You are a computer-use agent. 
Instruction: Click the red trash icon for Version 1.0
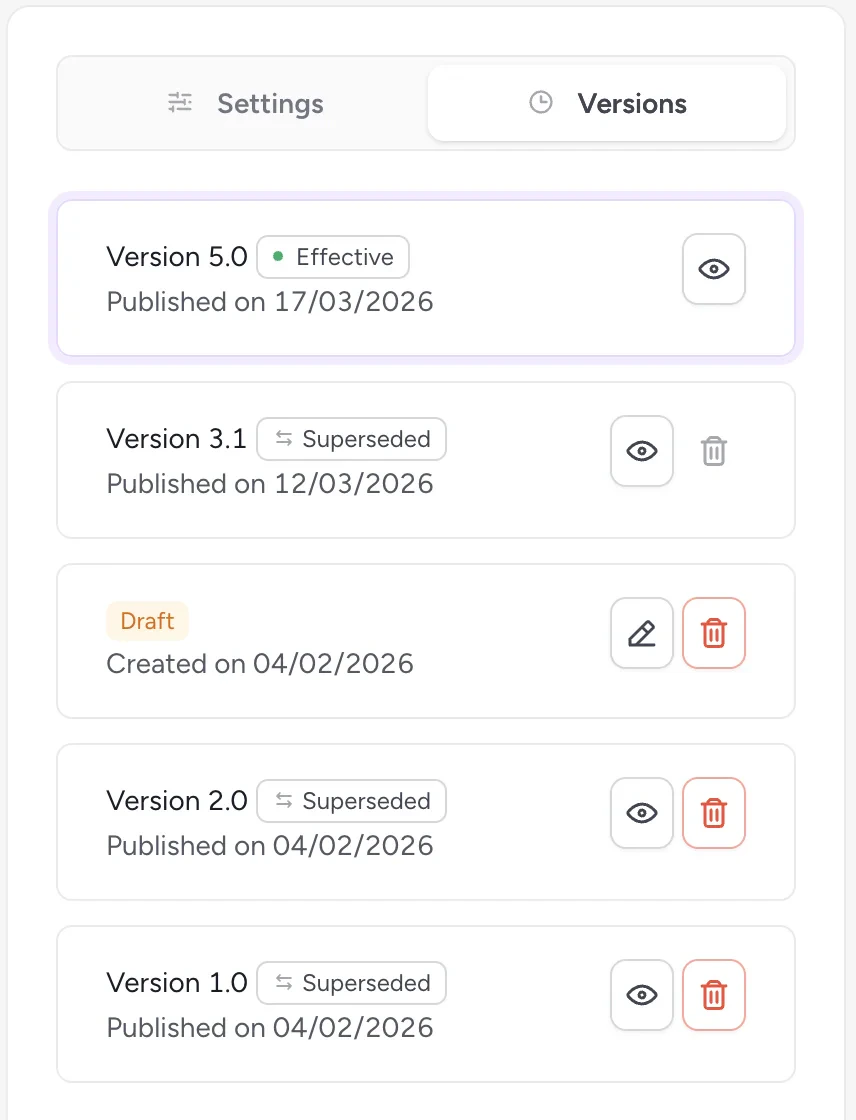pos(713,995)
